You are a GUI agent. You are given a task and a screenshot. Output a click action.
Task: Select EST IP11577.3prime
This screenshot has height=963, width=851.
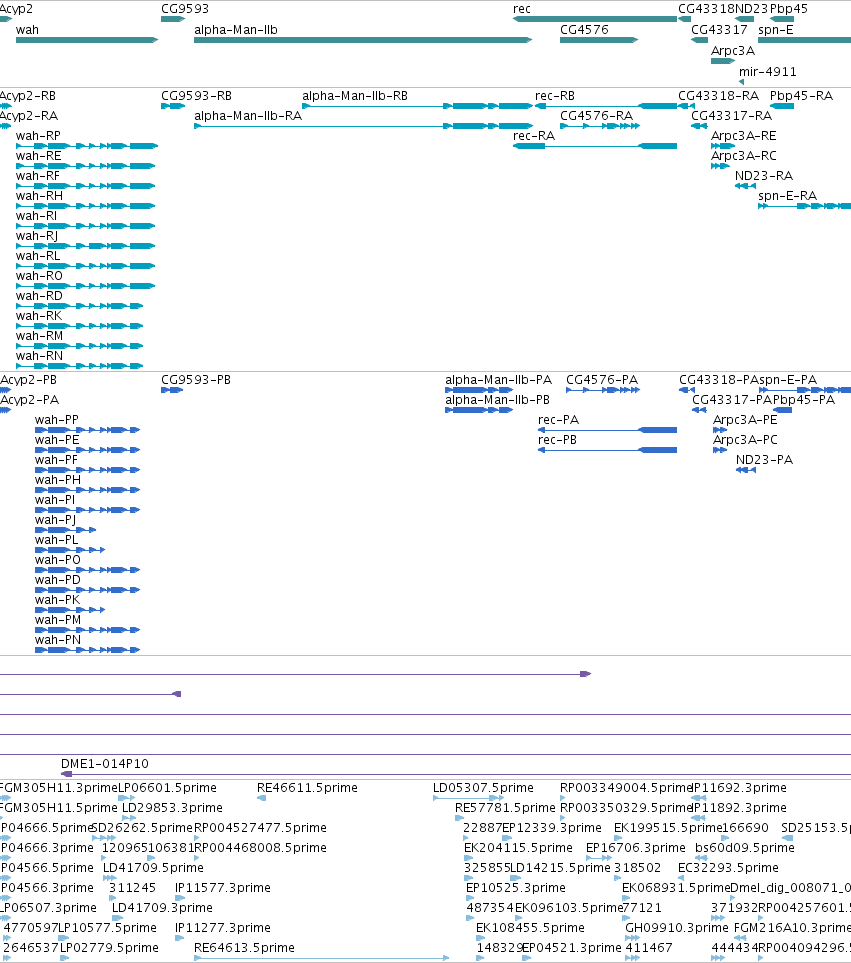pyautogui.click(x=179, y=897)
